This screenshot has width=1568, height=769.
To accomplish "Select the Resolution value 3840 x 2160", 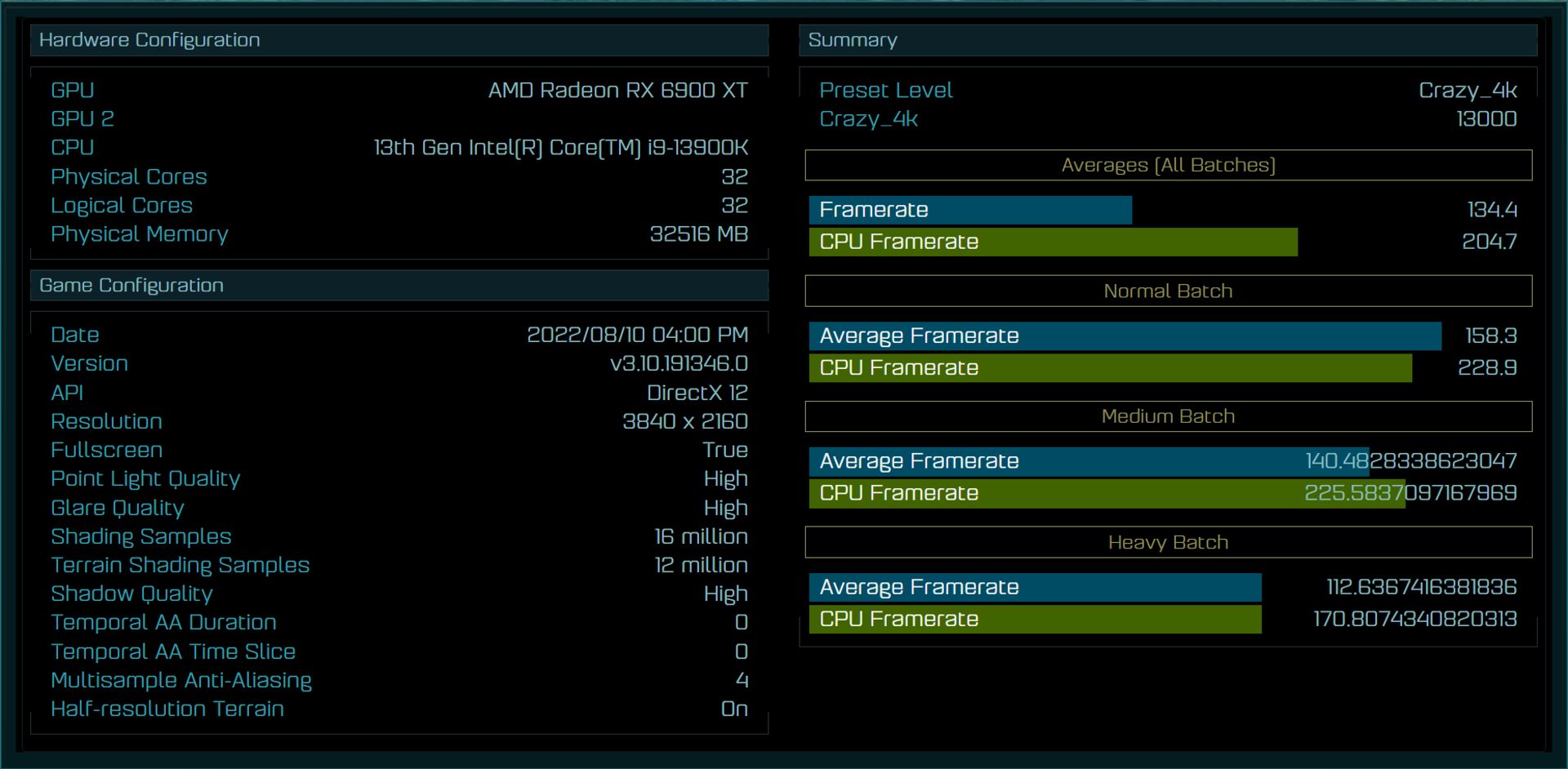I will 685,421.
